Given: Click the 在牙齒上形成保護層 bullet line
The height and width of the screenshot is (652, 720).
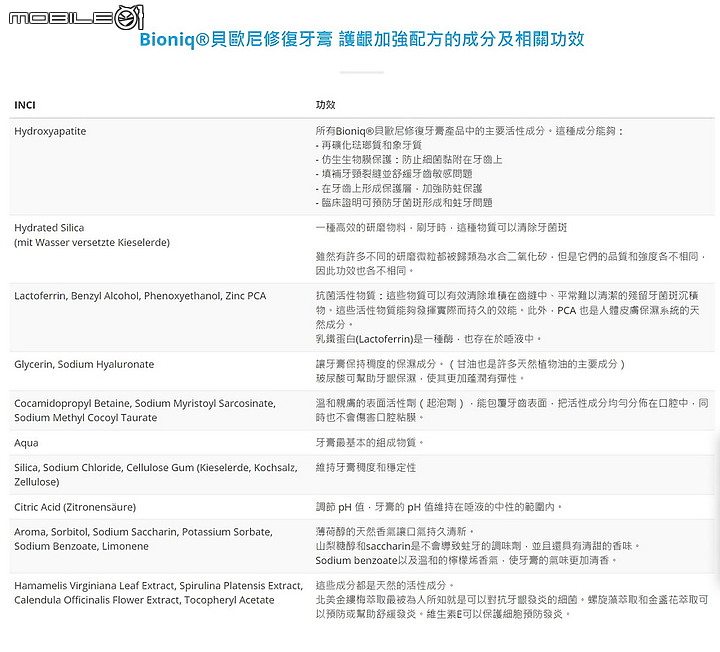Looking at the screenshot, I should point(399,189).
